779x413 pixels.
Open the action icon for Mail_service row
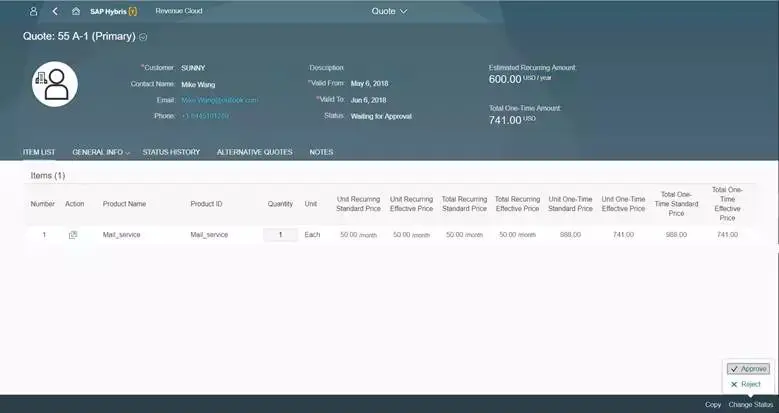click(x=73, y=235)
